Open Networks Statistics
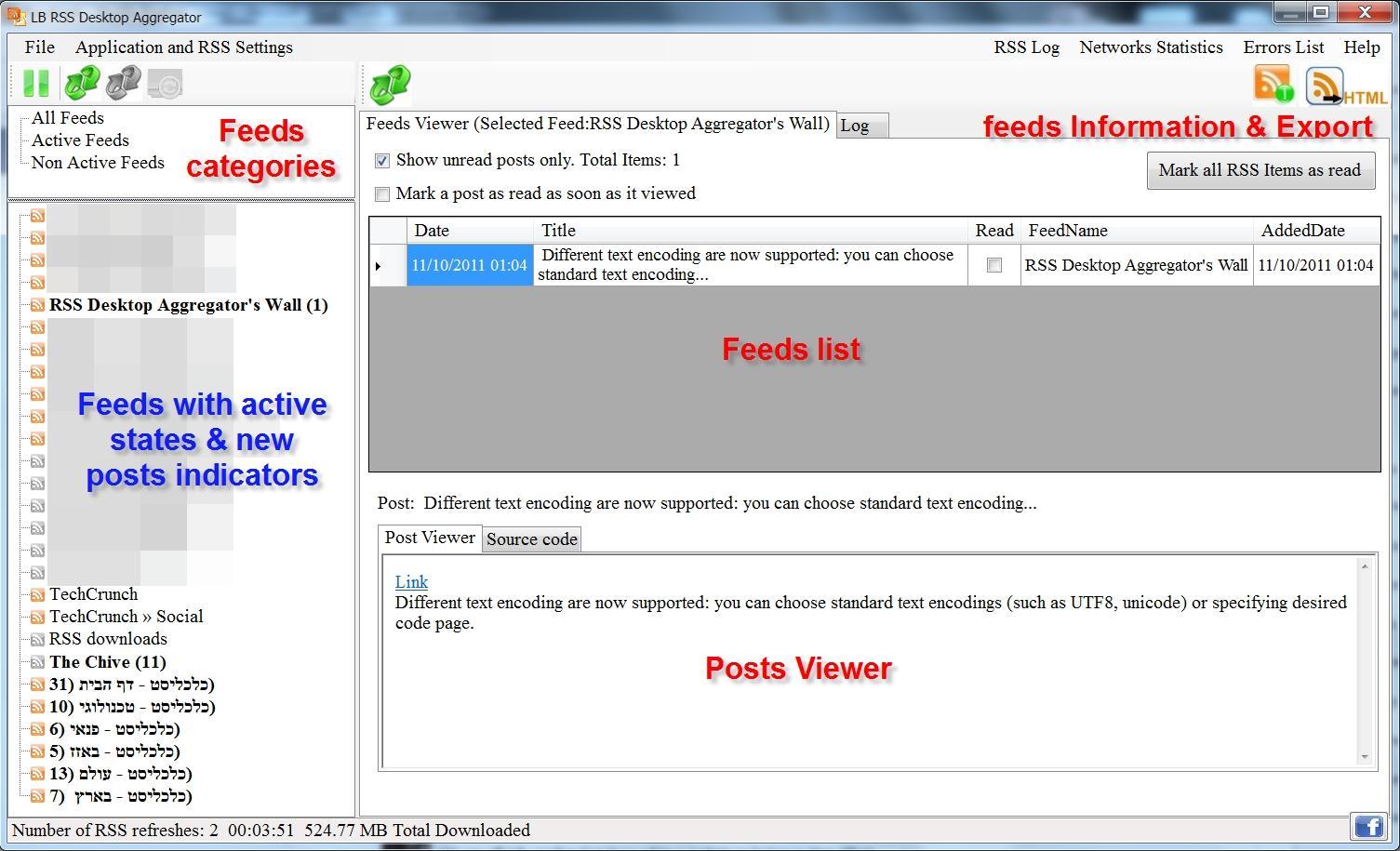1400x851 pixels. click(1151, 47)
